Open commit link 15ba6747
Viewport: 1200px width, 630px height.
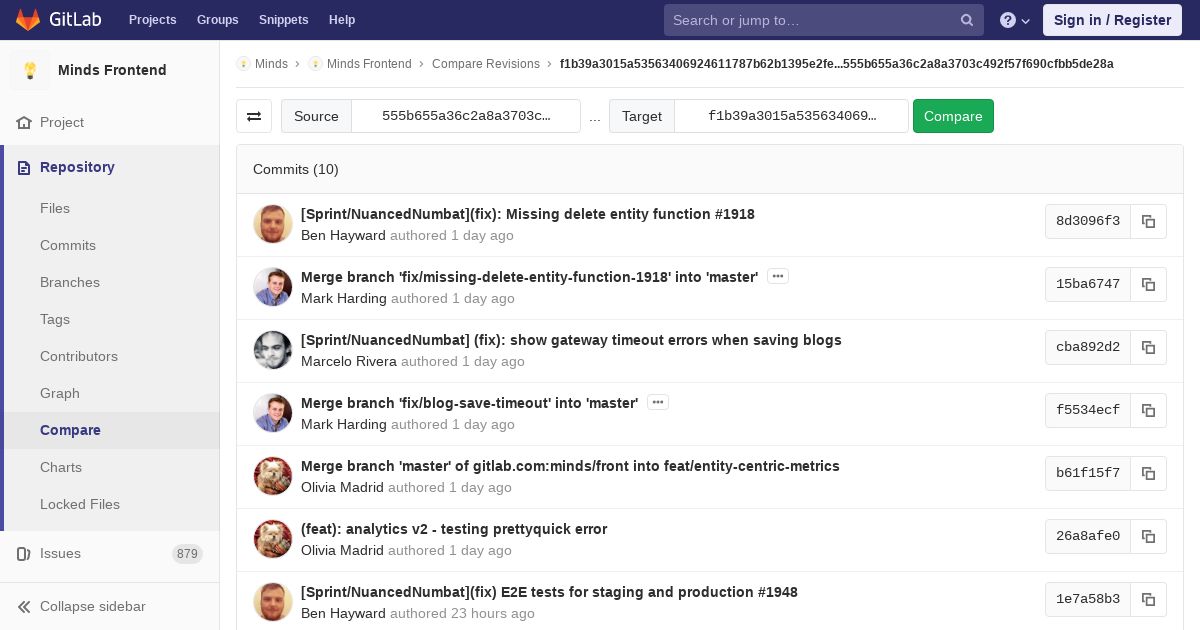[x=1088, y=284]
